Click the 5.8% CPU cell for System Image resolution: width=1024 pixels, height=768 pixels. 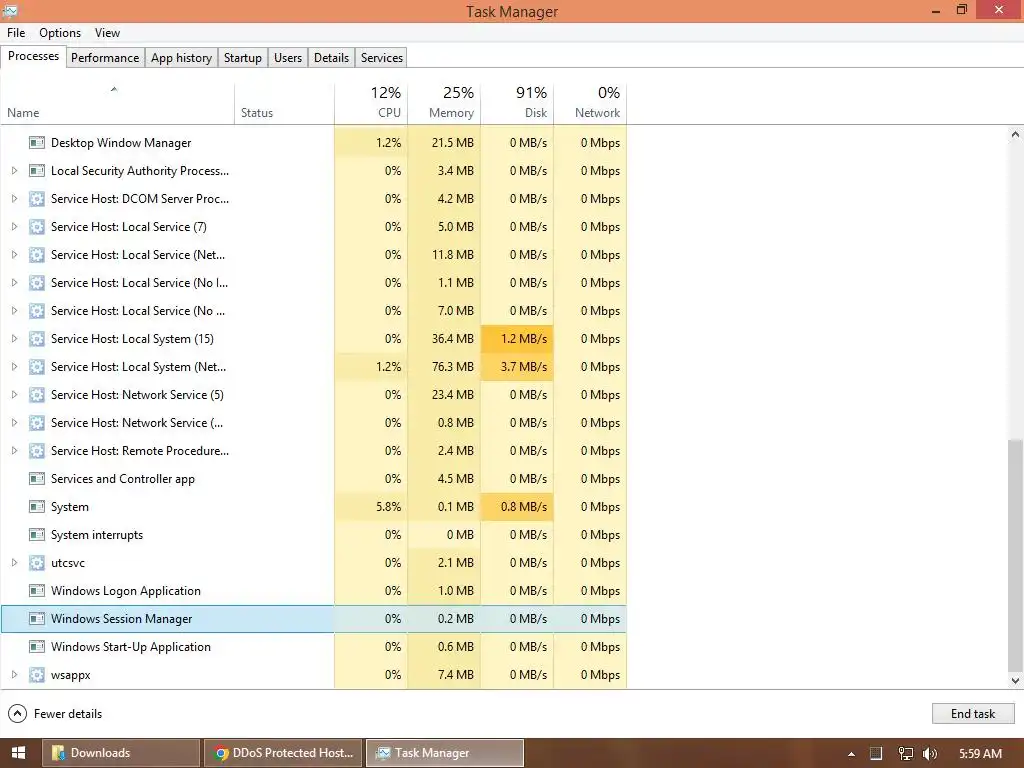pos(371,507)
